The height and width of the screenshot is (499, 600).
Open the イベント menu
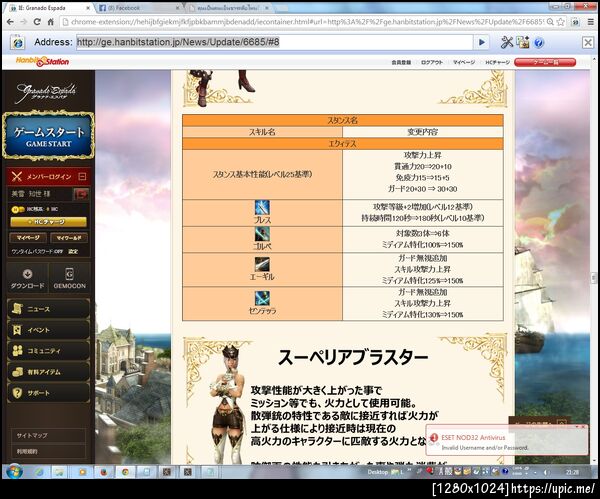49,330
